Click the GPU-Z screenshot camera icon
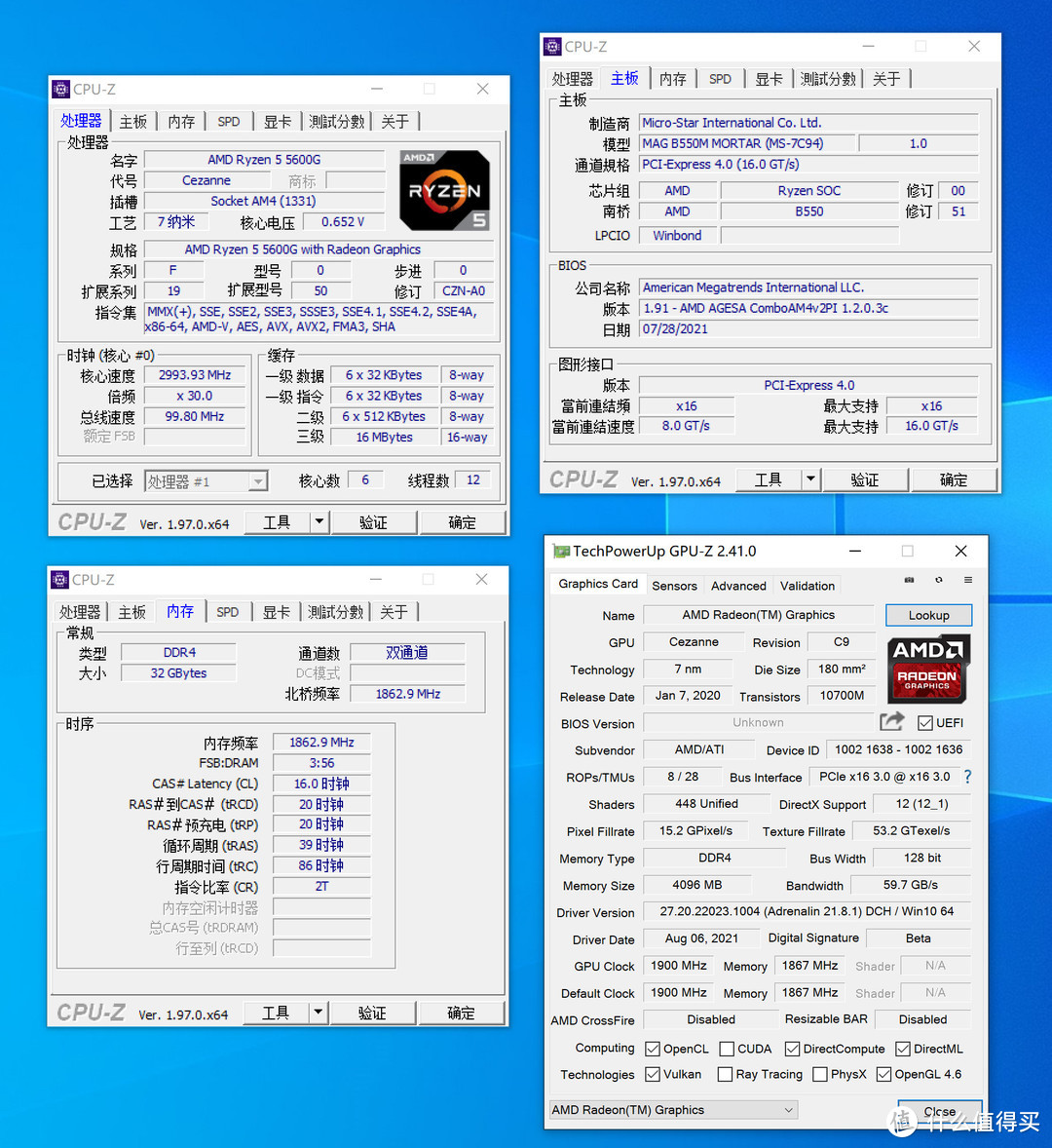Viewport: 1052px width, 1148px height. click(910, 580)
